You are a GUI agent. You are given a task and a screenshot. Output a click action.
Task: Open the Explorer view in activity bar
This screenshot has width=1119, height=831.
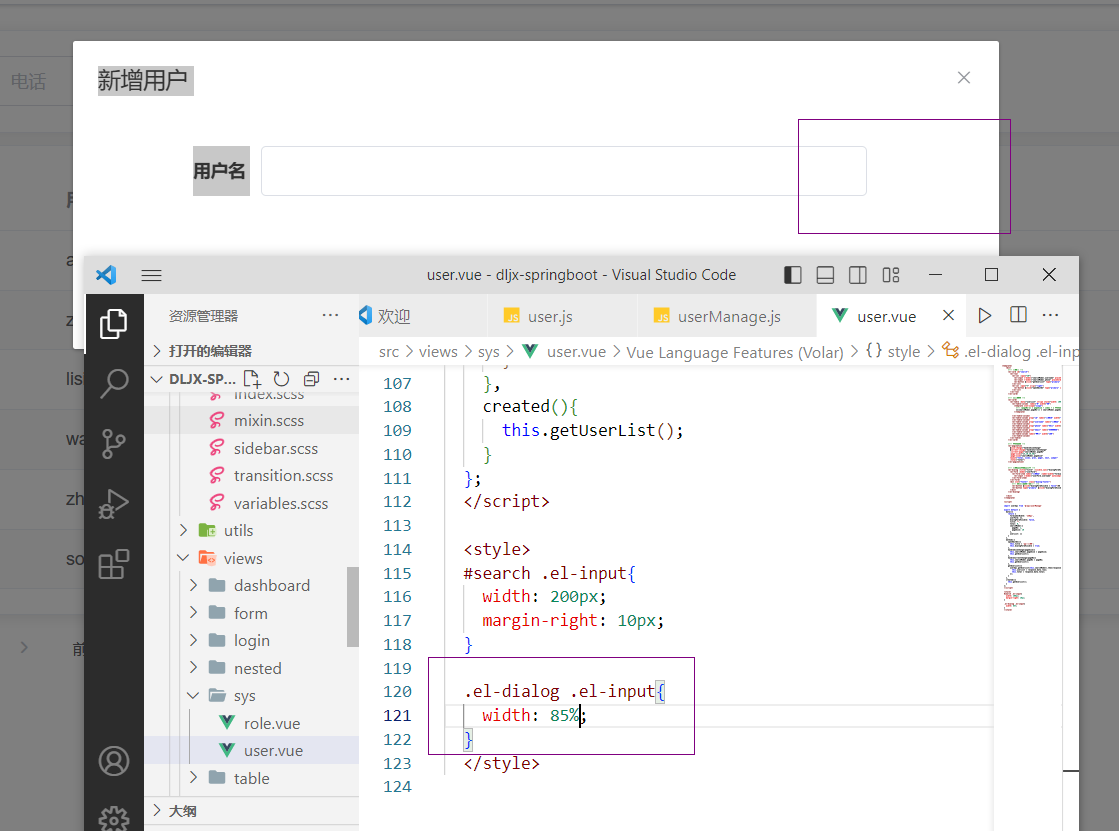pyautogui.click(x=113, y=324)
